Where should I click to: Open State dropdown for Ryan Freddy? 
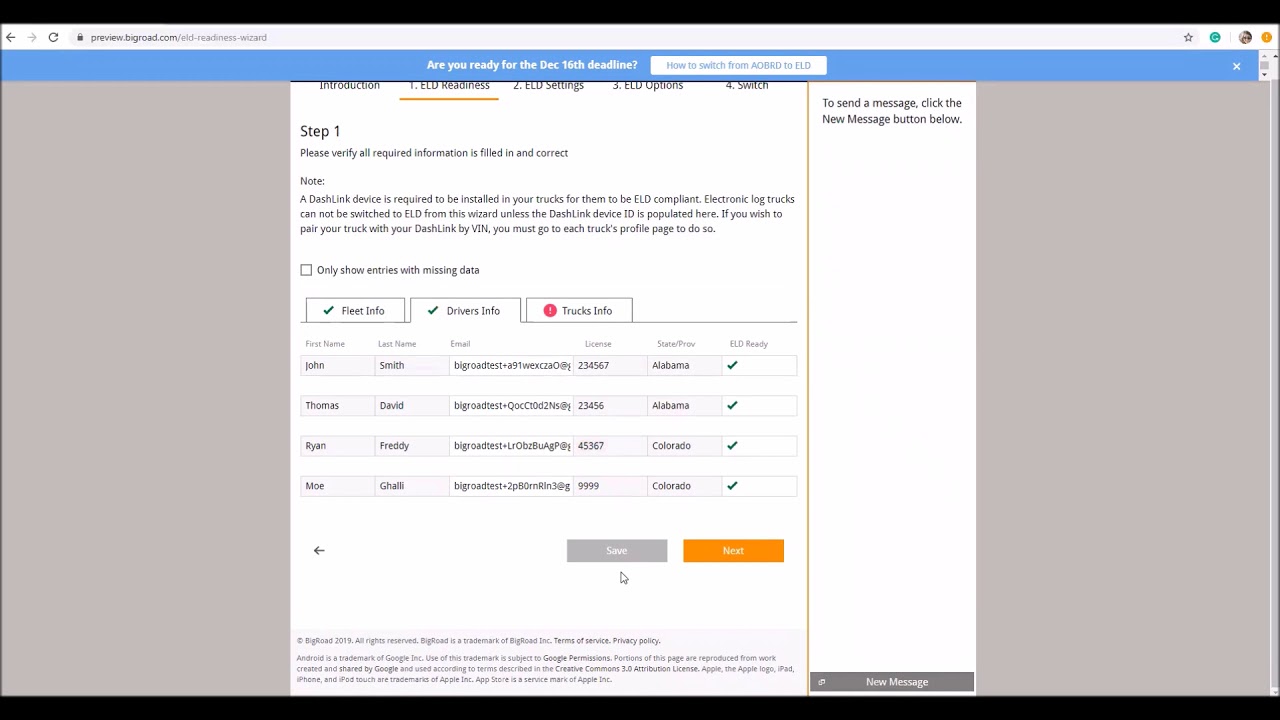point(685,445)
